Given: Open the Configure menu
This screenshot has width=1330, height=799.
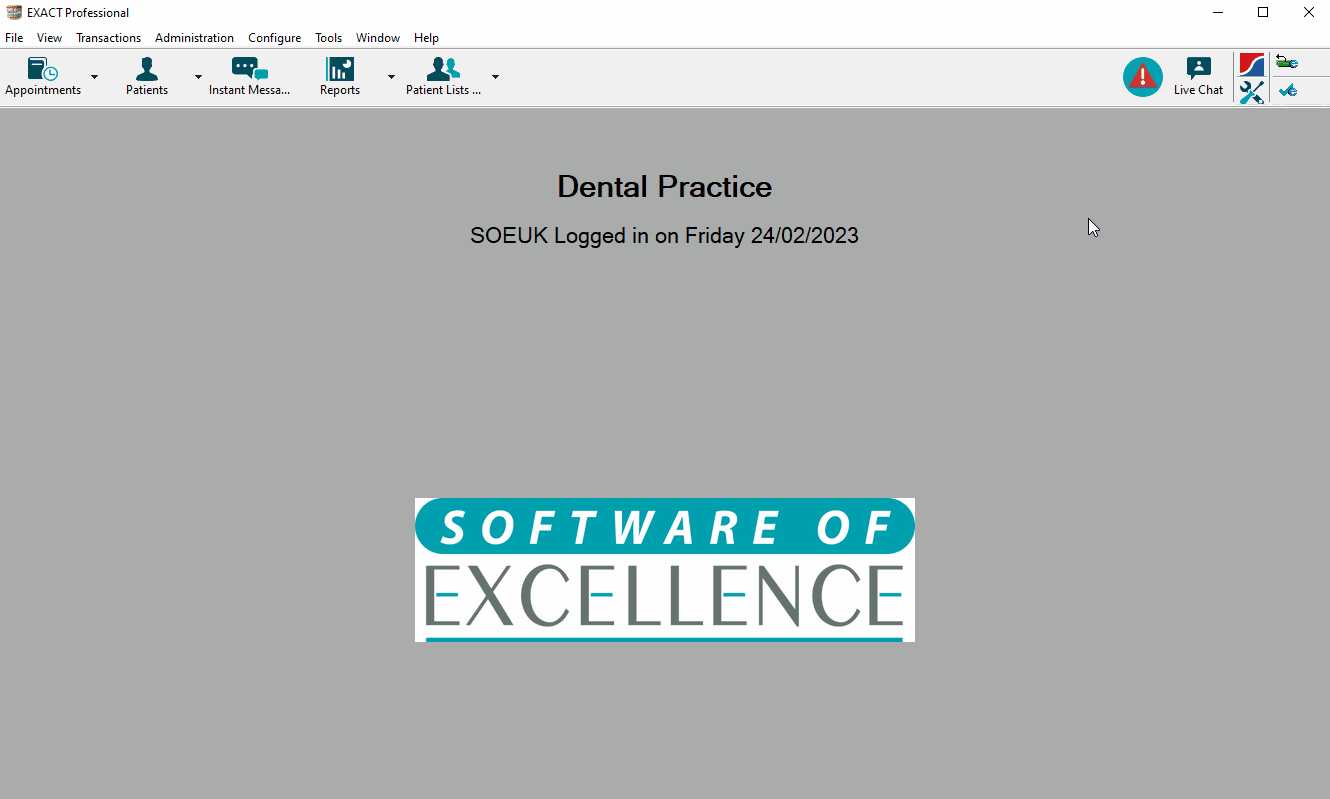Looking at the screenshot, I should point(274,38).
